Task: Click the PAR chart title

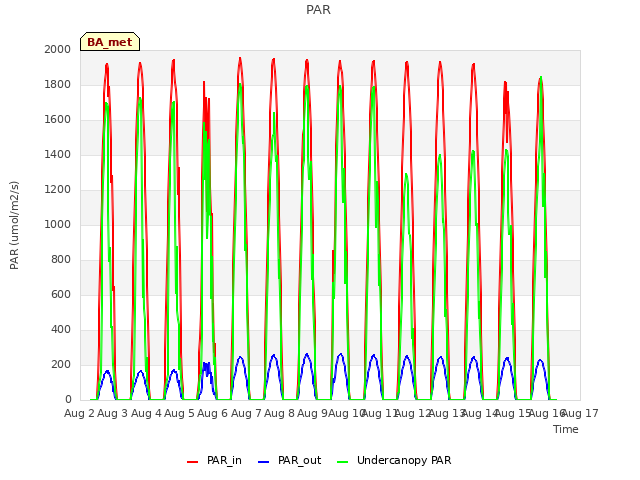Action: [318, 9]
